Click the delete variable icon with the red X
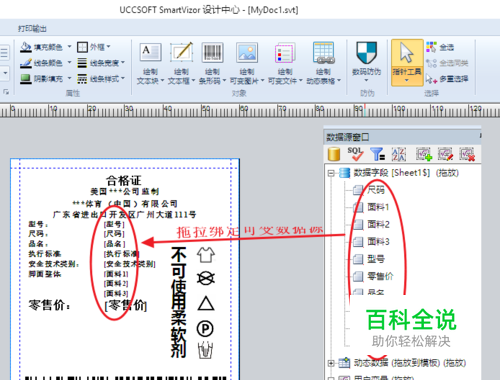 click(x=467, y=154)
